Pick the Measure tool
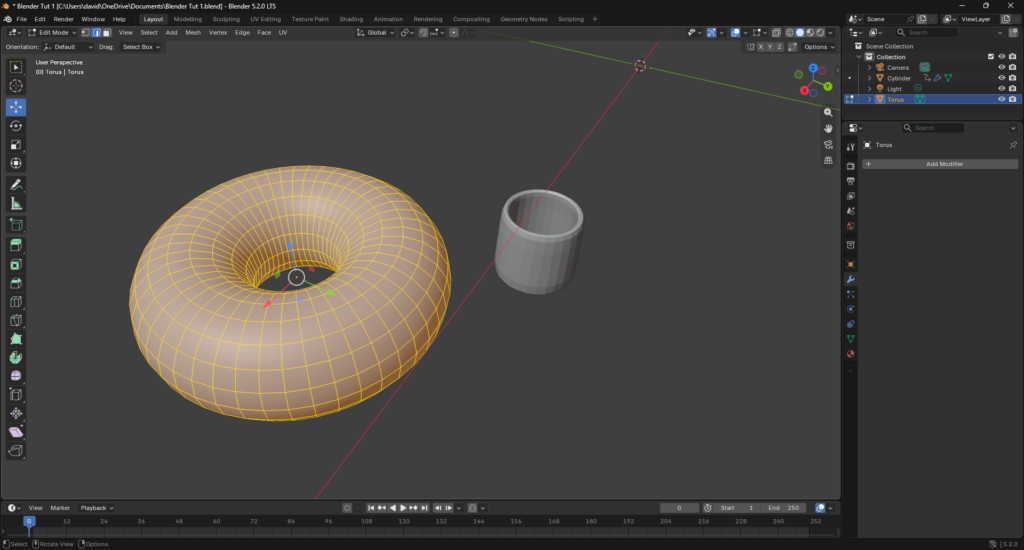The height and width of the screenshot is (550, 1024). point(16,204)
